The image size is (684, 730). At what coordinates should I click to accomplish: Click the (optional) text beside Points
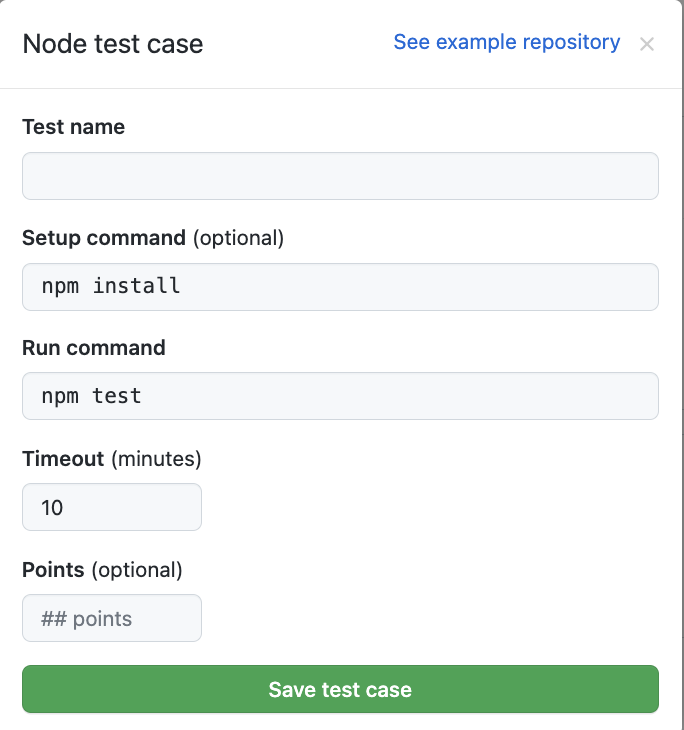(x=137, y=570)
